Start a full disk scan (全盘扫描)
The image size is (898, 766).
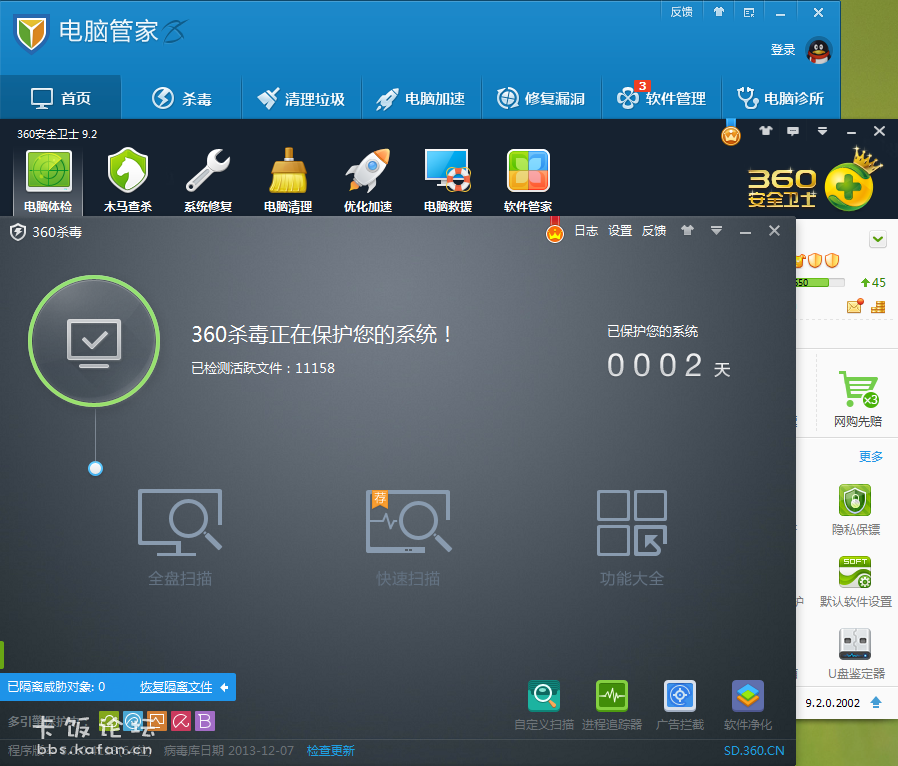180,535
